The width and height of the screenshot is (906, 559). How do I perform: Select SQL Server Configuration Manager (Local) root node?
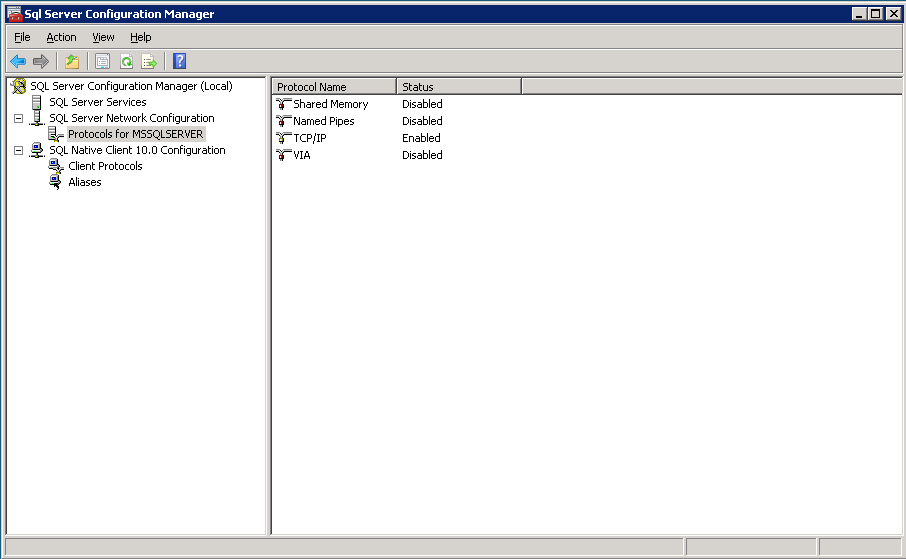(x=131, y=86)
